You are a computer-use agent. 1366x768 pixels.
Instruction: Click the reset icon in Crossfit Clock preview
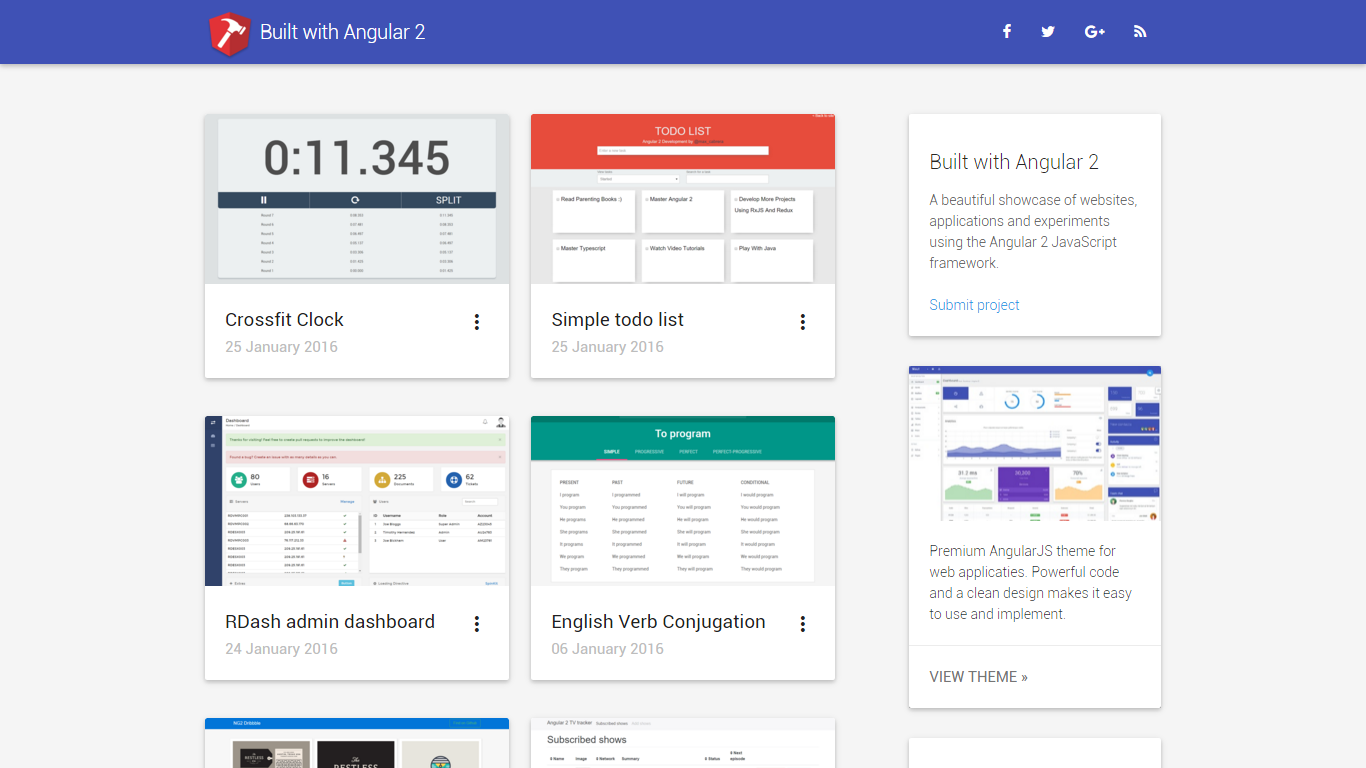[x=355, y=200]
